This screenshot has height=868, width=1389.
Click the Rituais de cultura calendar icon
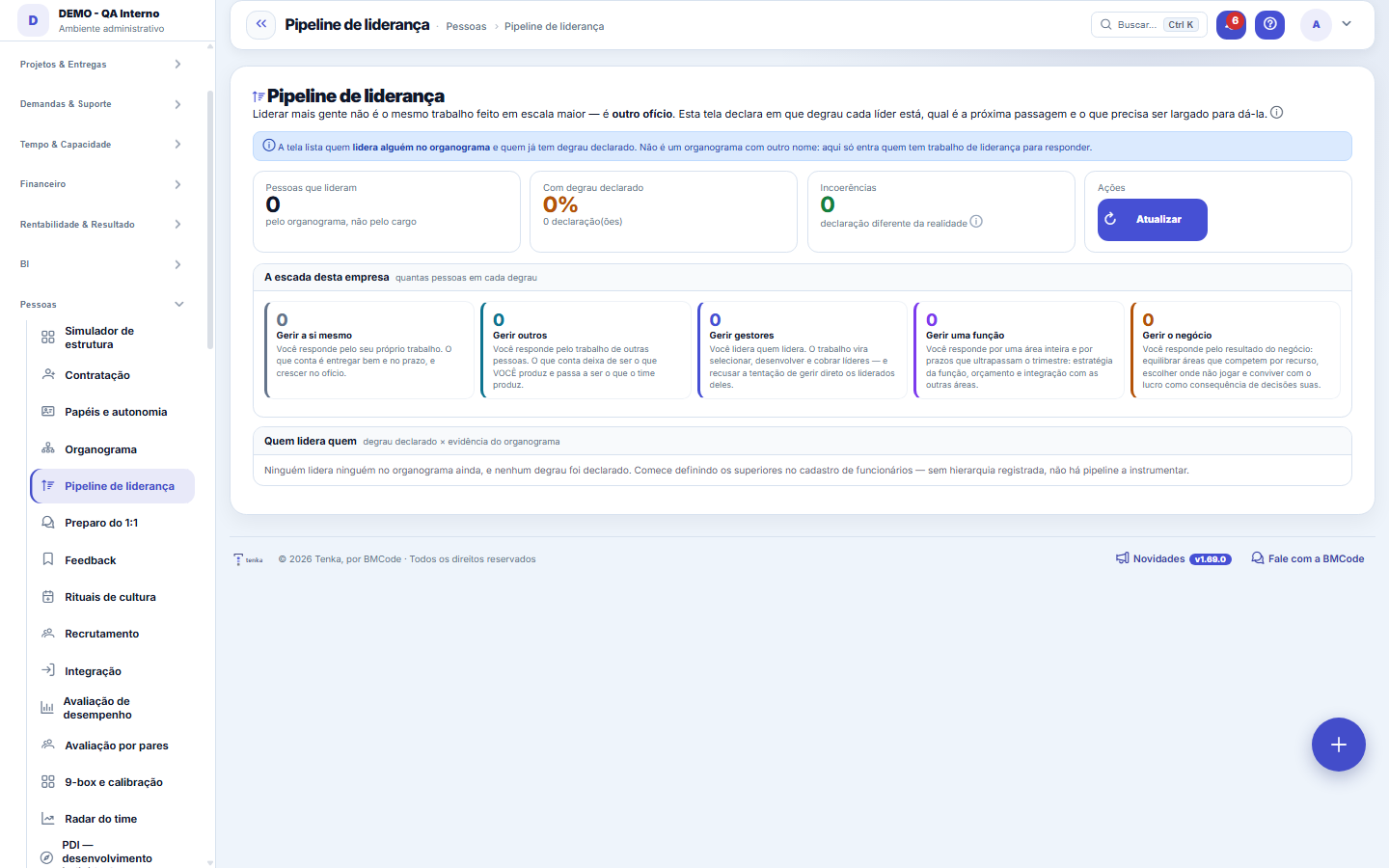[x=48, y=597]
